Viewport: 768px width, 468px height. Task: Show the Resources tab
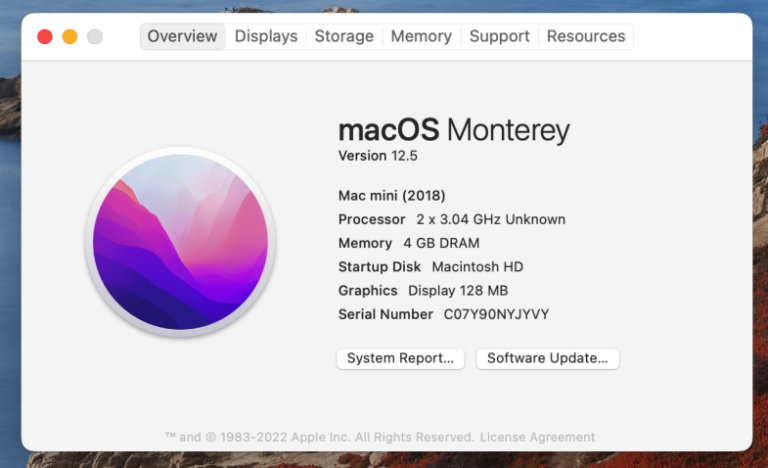(x=586, y=36)
